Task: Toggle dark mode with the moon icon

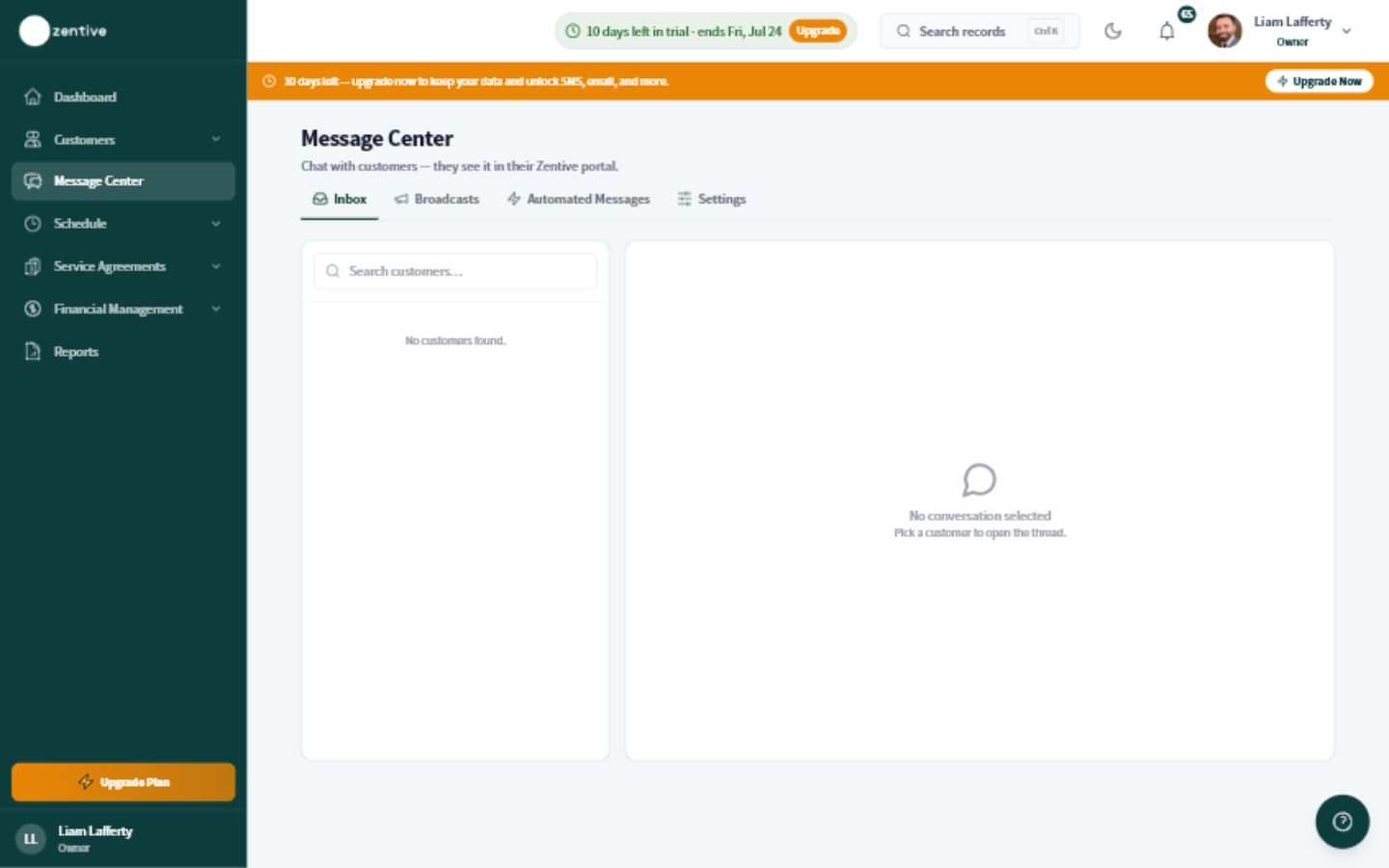Action: (1113, 31)
